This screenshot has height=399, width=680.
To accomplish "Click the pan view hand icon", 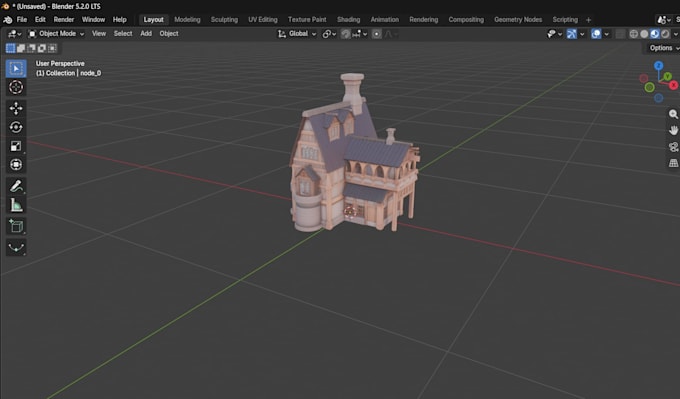I will (673, 130).
